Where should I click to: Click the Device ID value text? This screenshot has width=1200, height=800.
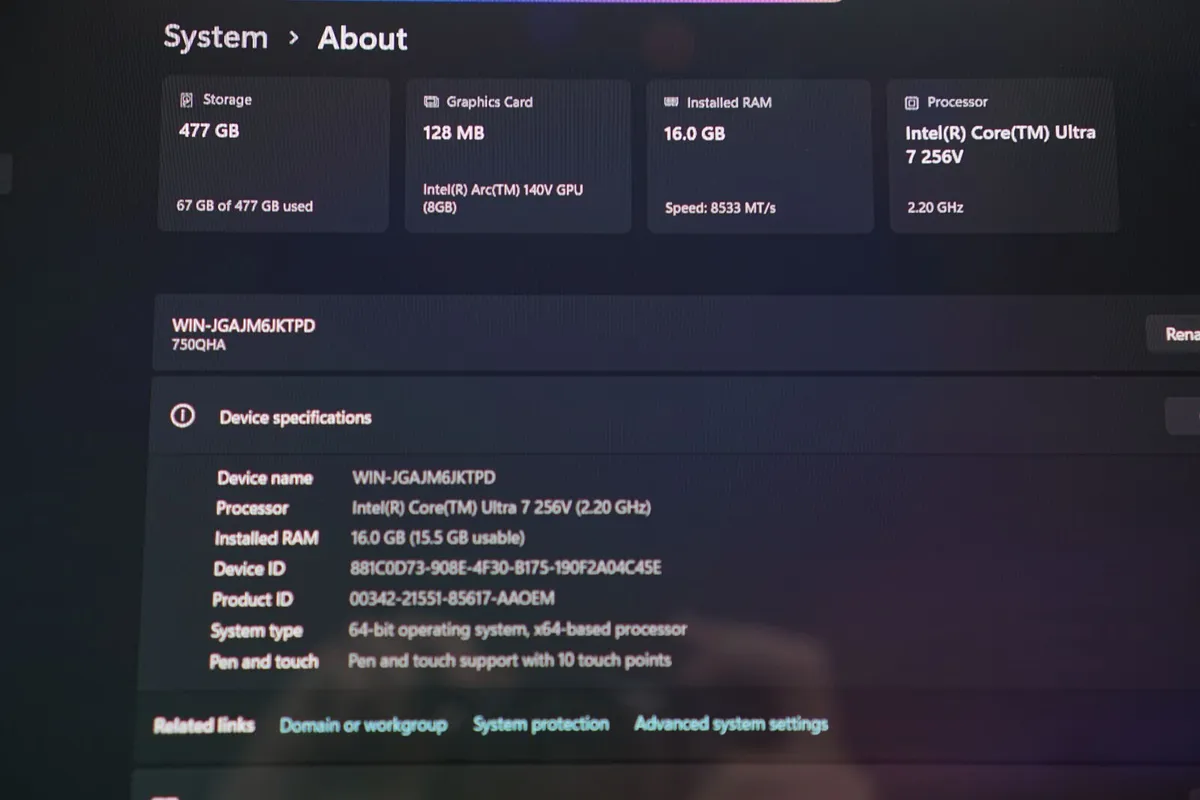(505, 568)
